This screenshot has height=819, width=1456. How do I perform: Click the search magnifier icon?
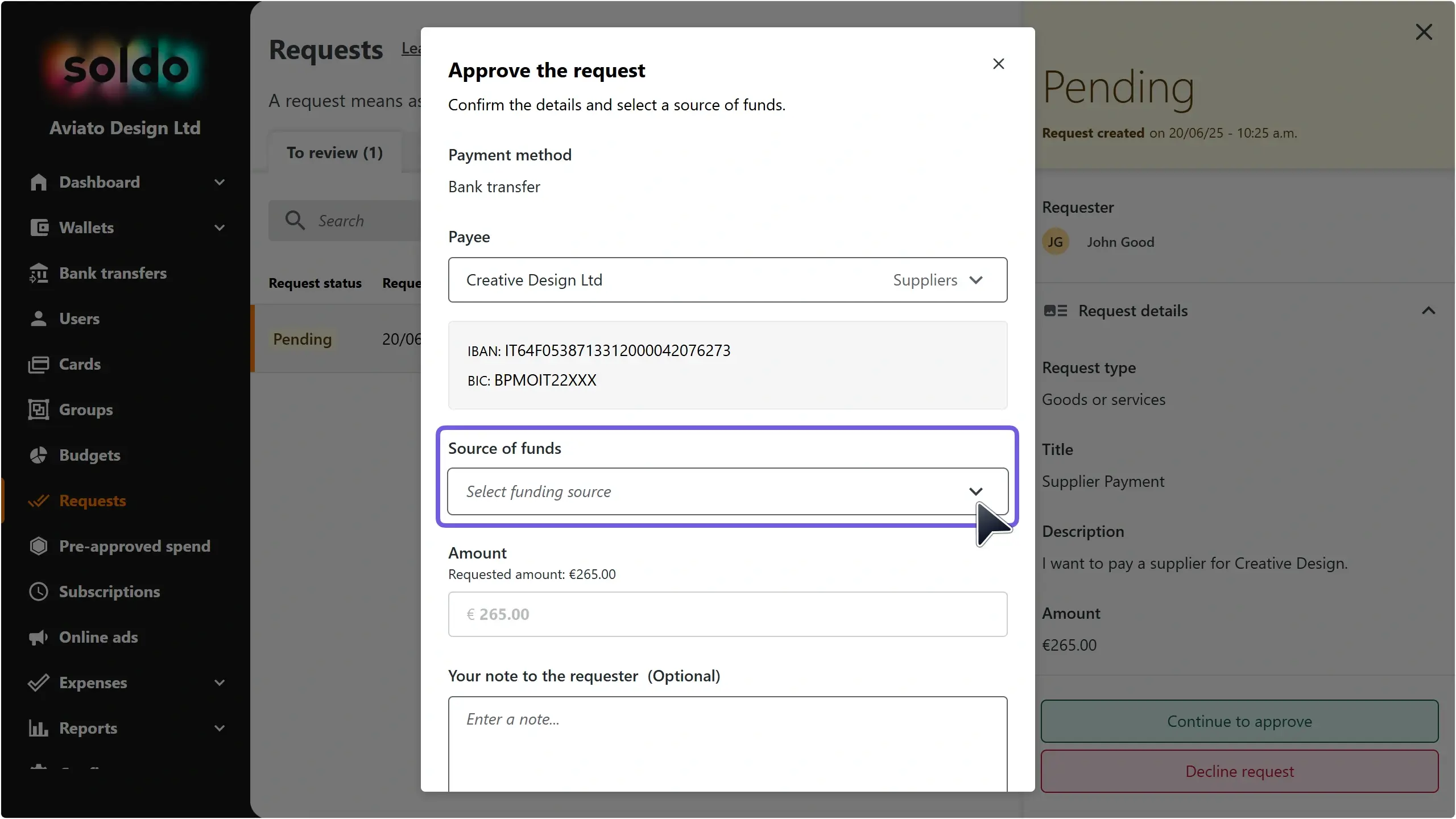pos(295,220)
